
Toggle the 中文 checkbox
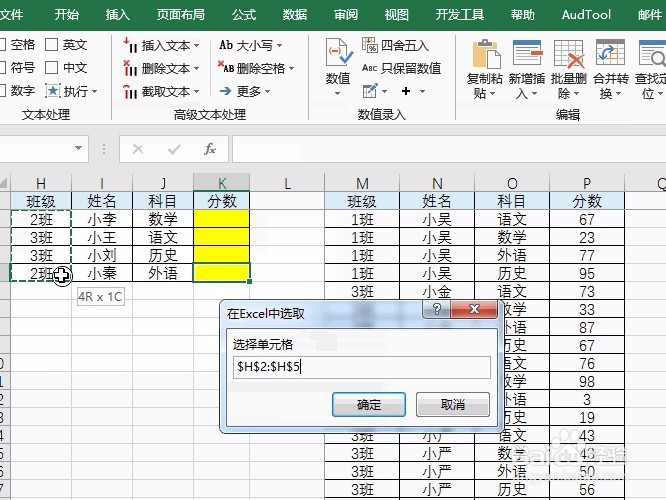tap(51, 67)
